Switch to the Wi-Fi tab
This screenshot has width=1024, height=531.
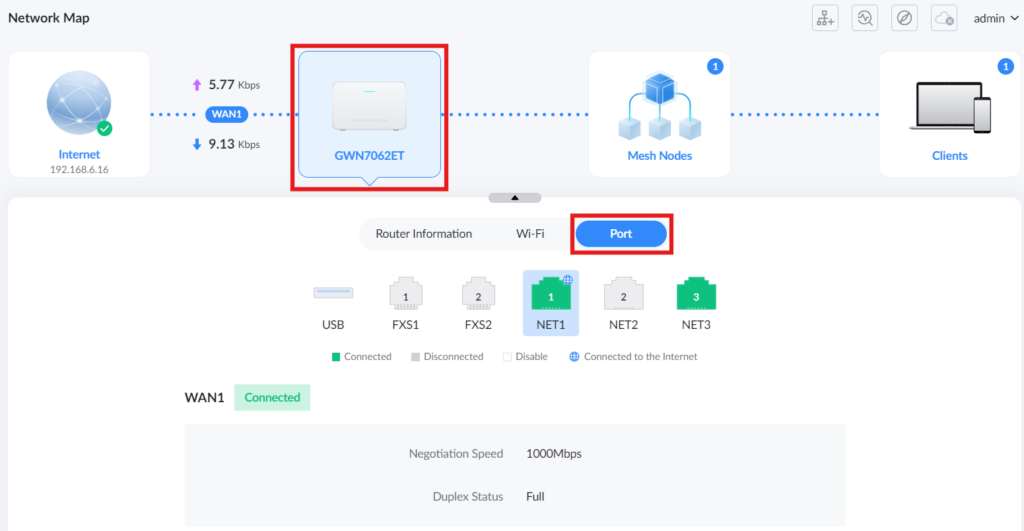tap(530, 234)
